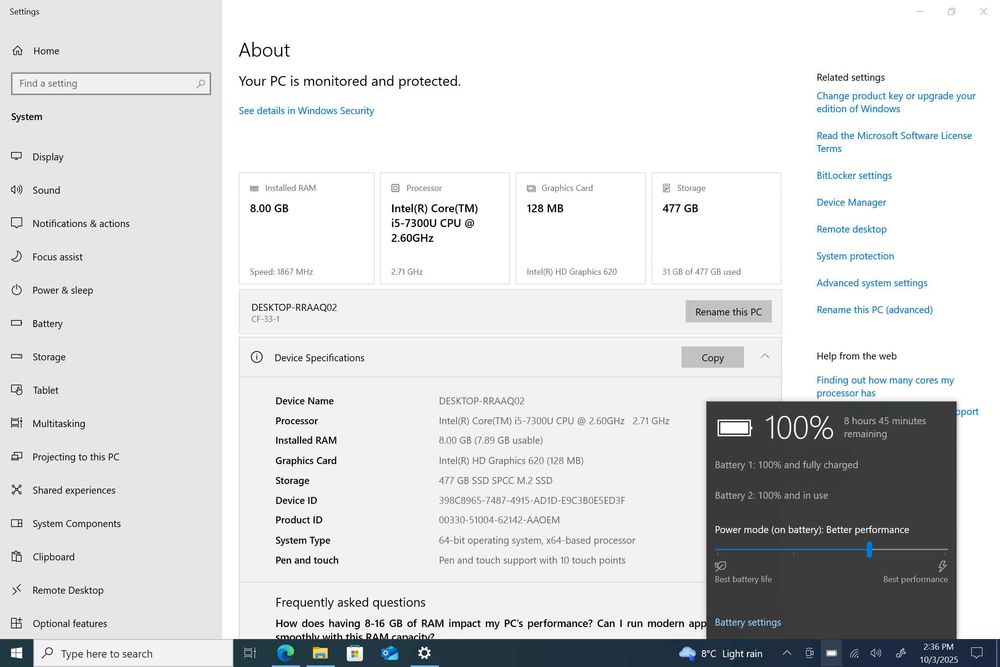
Task: Open the Sound settings page
Action: (x=46, y=190)
